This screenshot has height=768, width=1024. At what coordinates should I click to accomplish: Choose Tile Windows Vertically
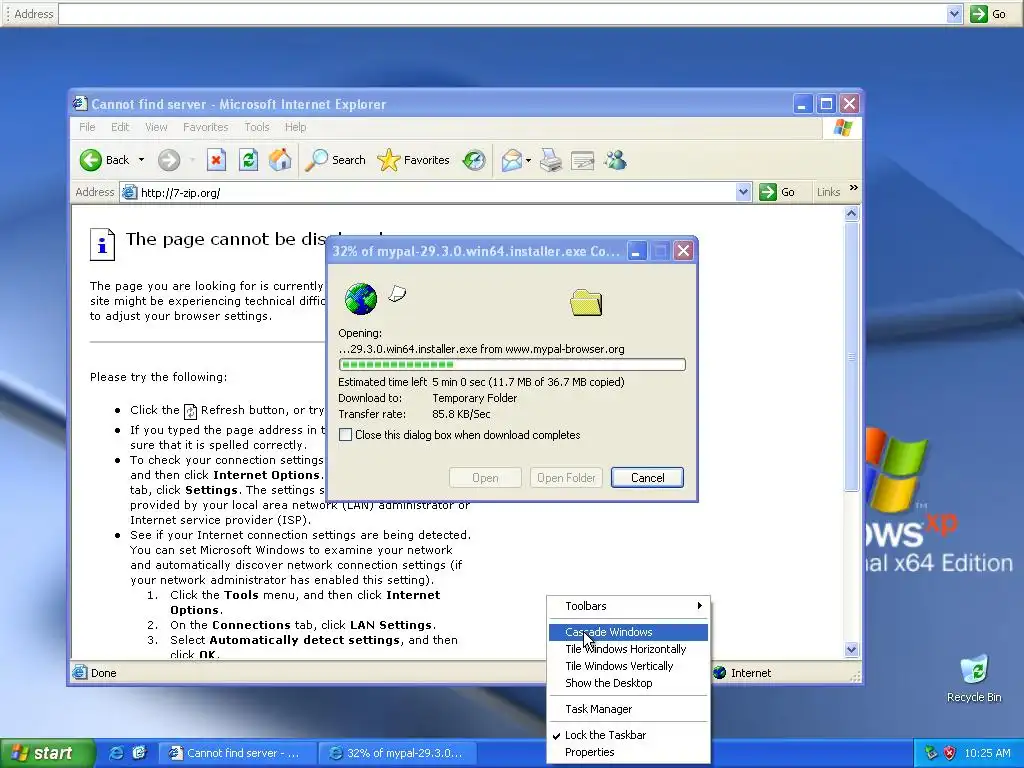click(x=628, y=666)
